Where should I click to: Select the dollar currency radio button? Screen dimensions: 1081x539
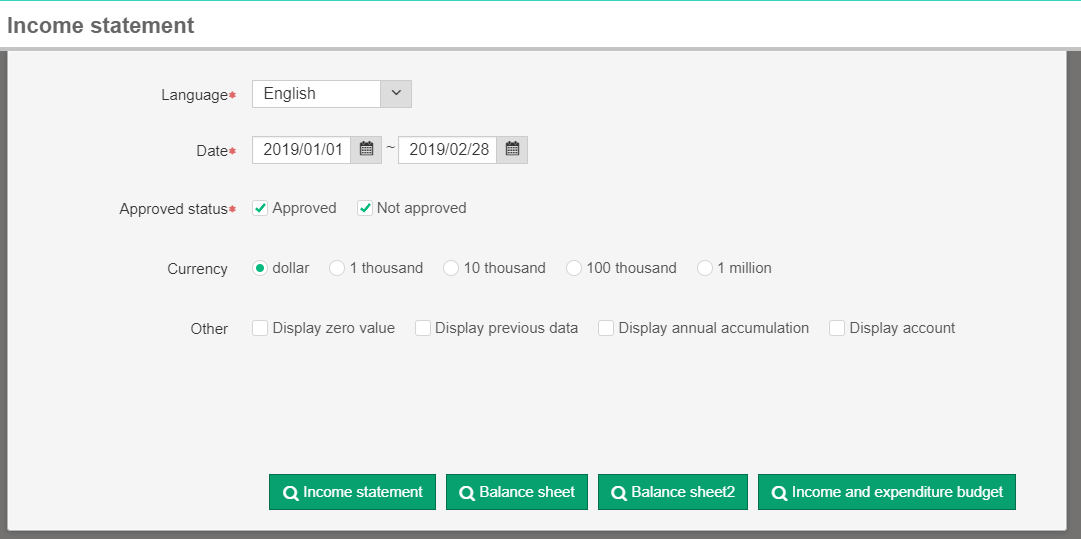[260, 268]
